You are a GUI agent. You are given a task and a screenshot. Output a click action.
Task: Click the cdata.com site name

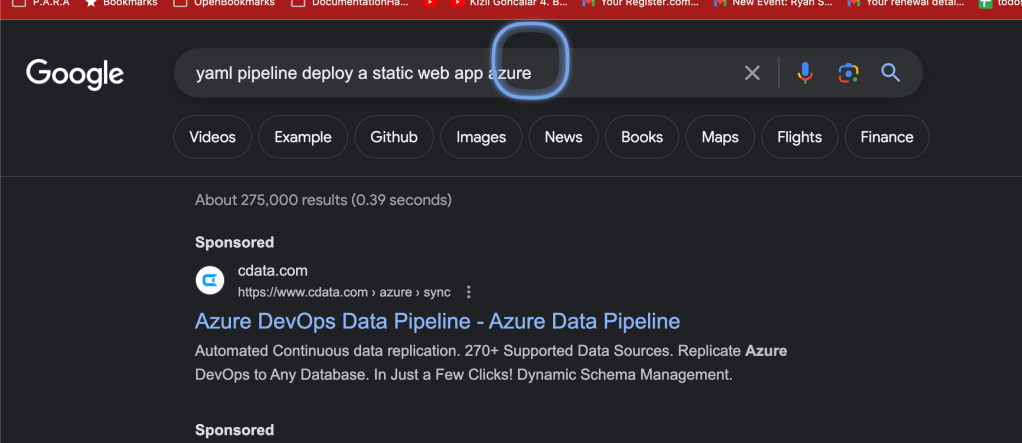(x=272, y=270)
